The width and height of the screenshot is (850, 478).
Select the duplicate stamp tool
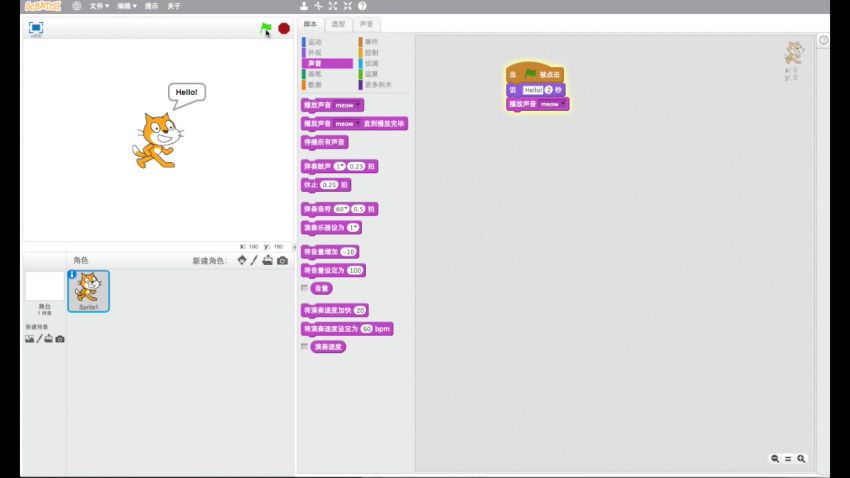(x=304, y=6)
